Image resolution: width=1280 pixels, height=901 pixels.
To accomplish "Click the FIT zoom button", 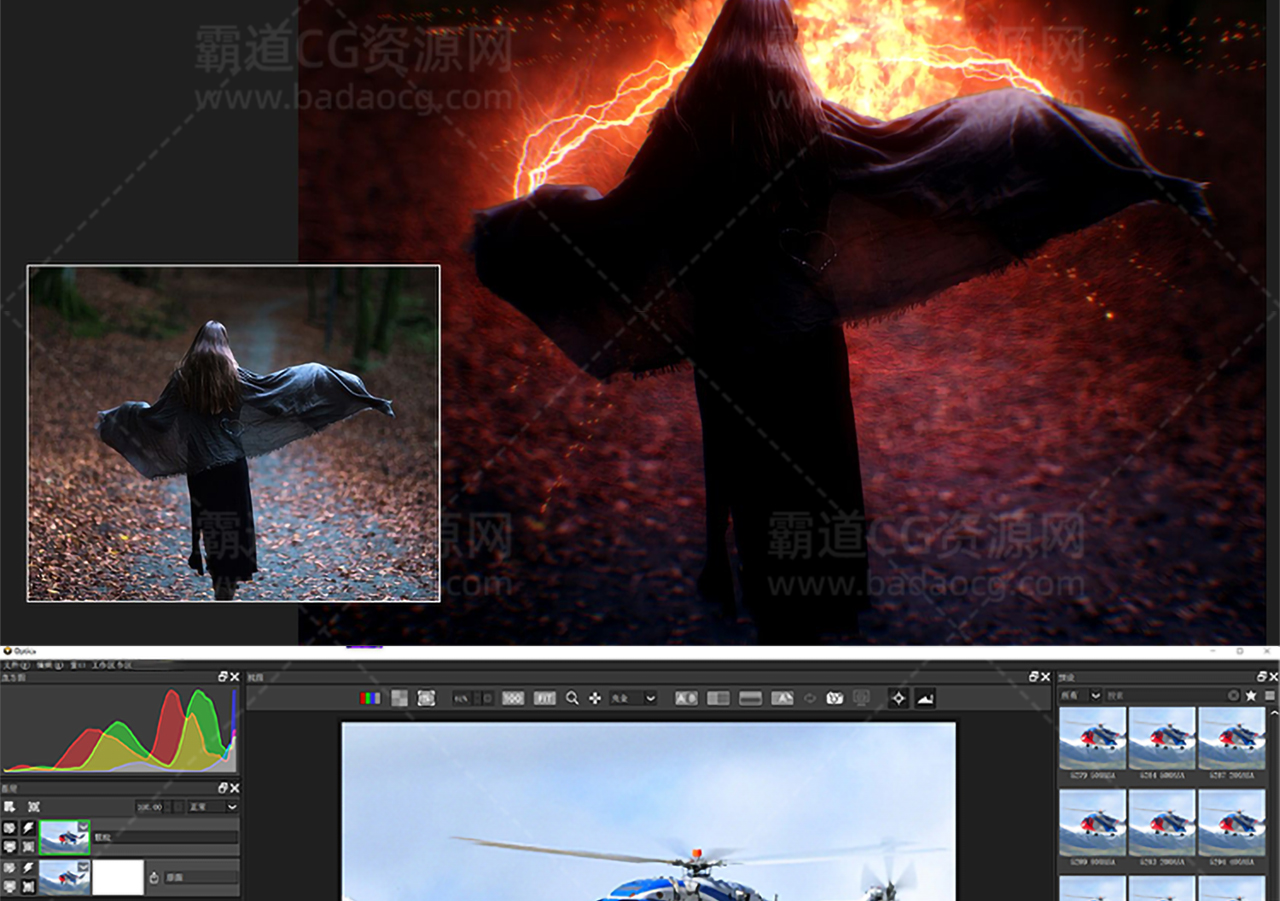I will coord(544,698).
